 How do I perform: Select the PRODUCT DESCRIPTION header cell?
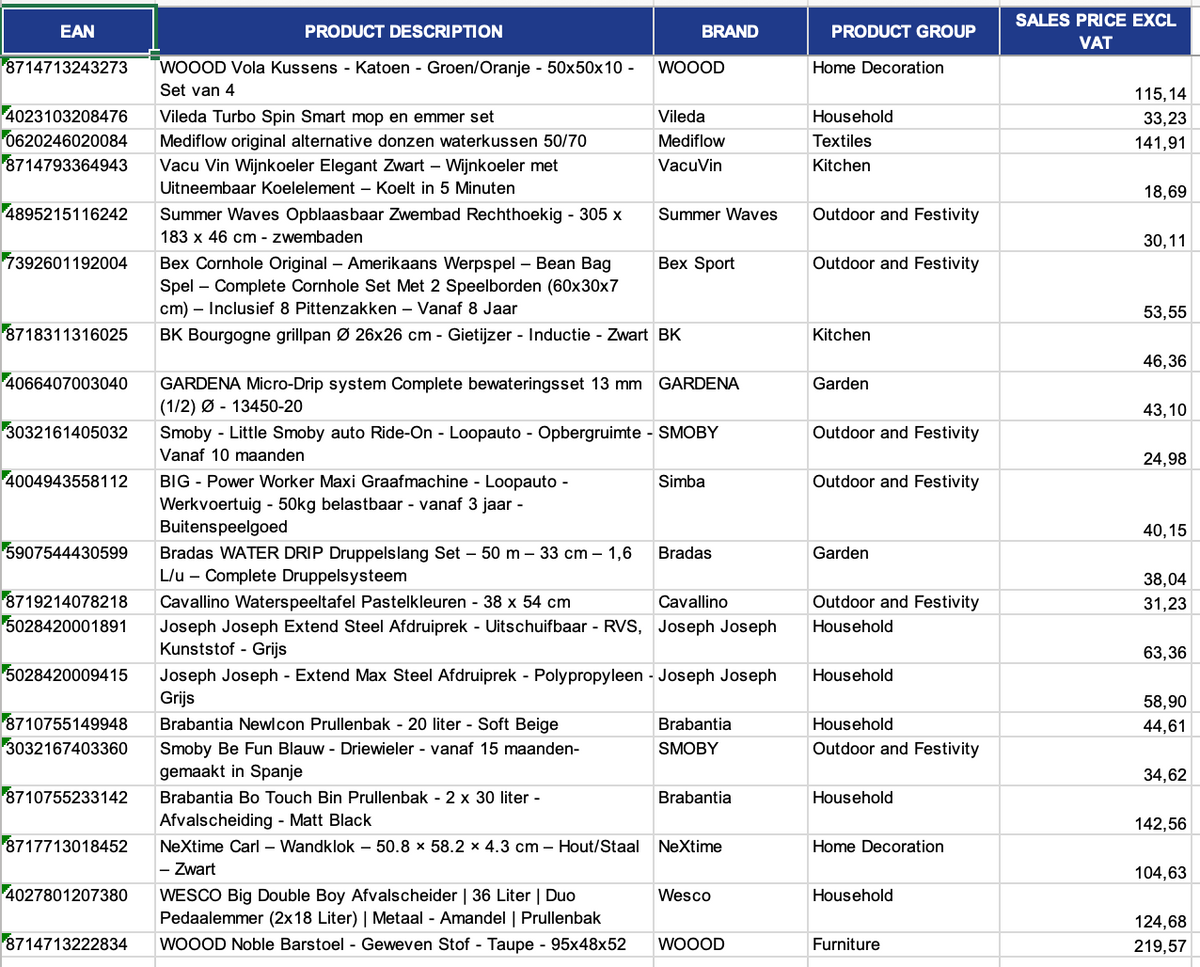click(404, 31)
